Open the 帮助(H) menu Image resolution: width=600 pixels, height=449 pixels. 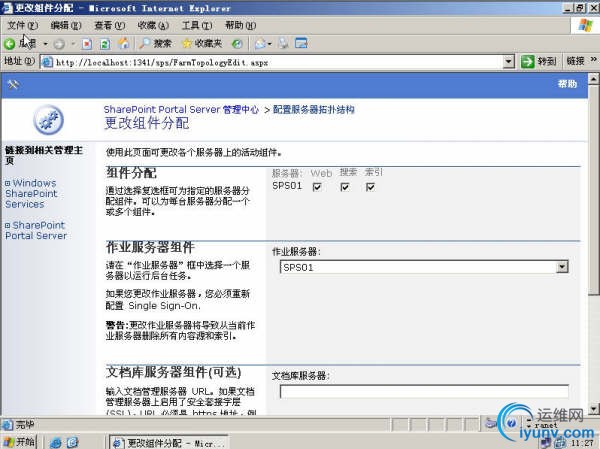tap(240, 26)
